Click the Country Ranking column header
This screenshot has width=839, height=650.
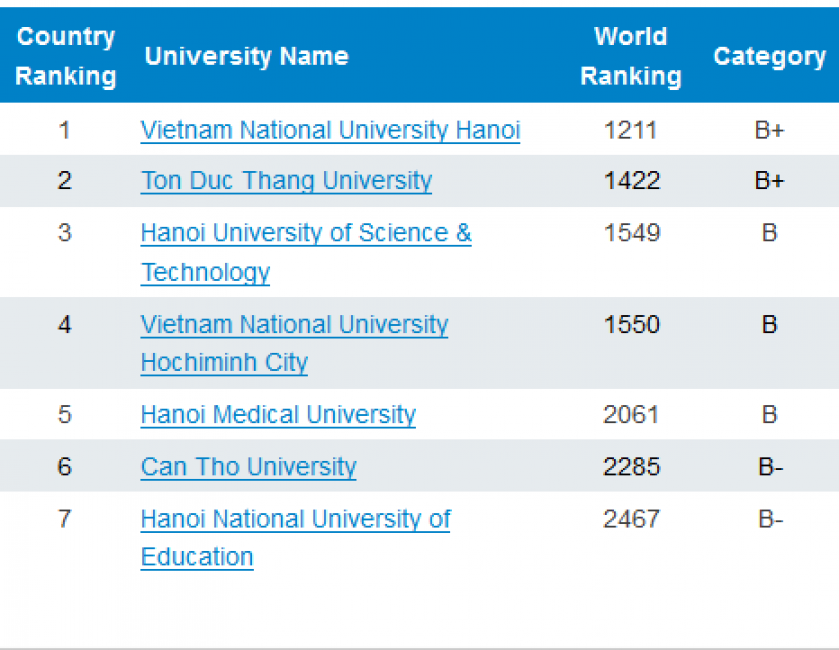tap(66, 56)
